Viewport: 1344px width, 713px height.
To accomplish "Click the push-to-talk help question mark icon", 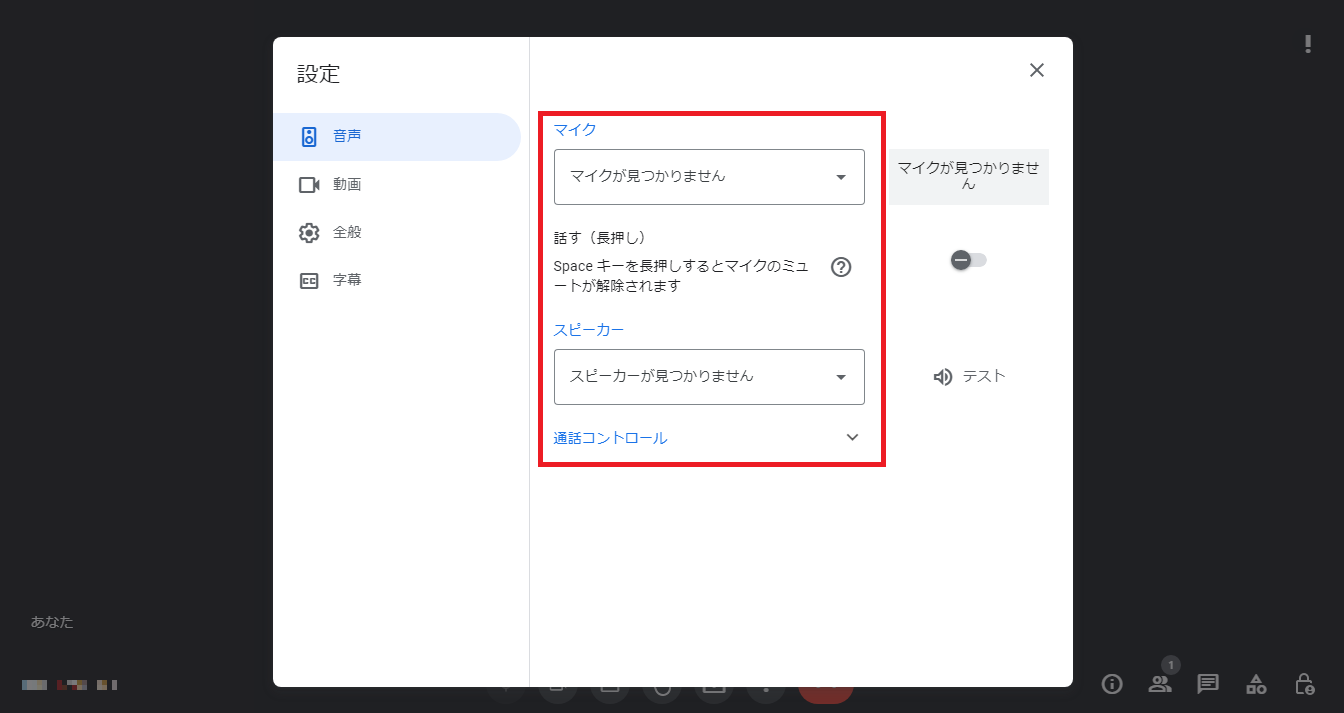I will 841,267.
